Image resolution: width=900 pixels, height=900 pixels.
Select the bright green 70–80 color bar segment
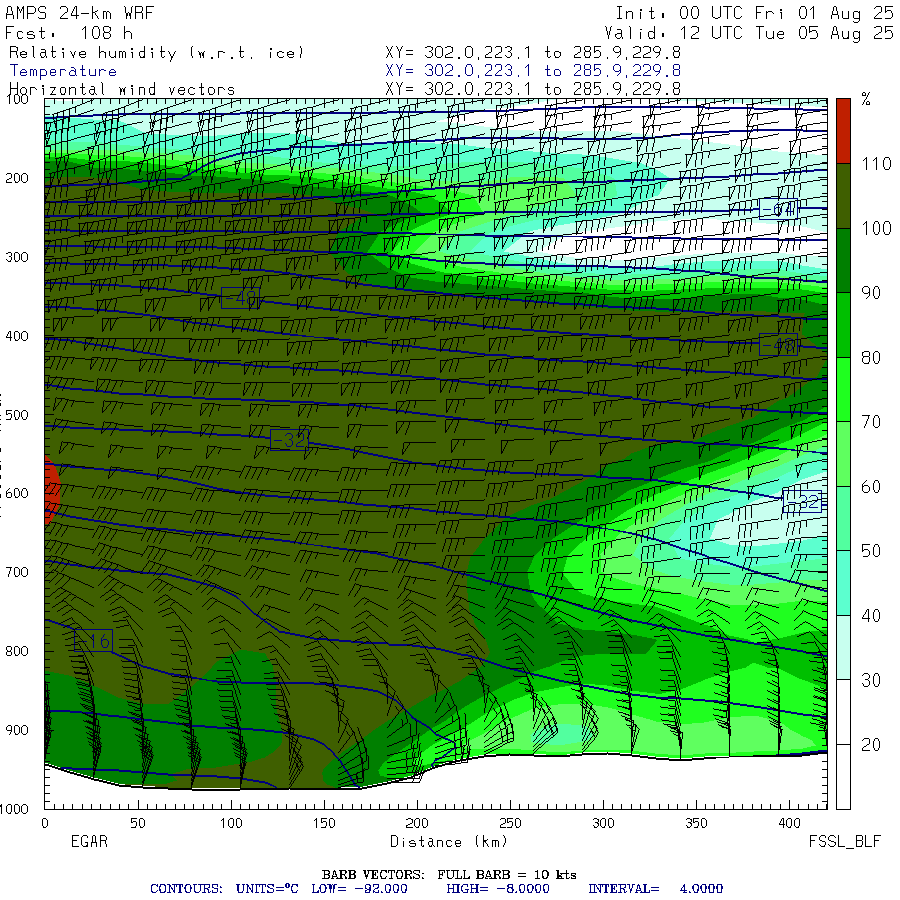pos(843,390)
